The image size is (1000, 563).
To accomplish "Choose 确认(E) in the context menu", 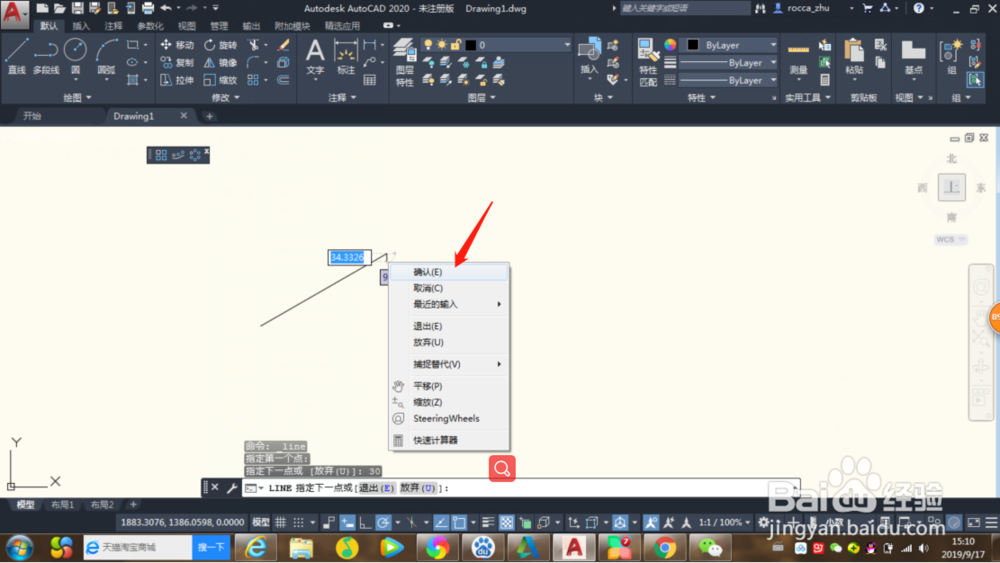I will click(x=449, y=272).
